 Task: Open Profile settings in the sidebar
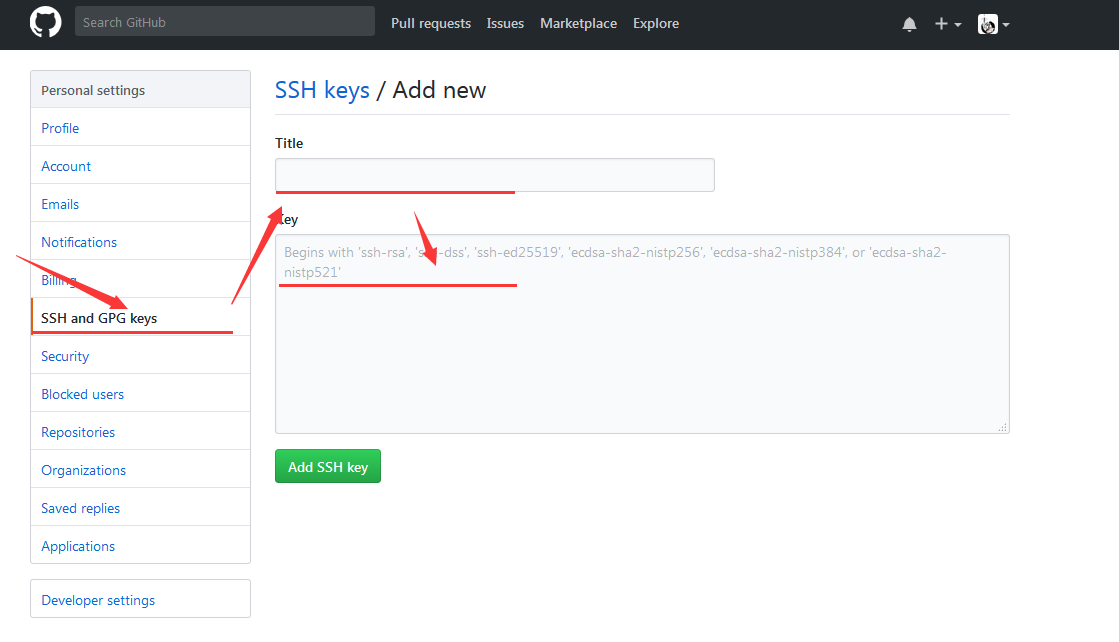tap(60, 128)
